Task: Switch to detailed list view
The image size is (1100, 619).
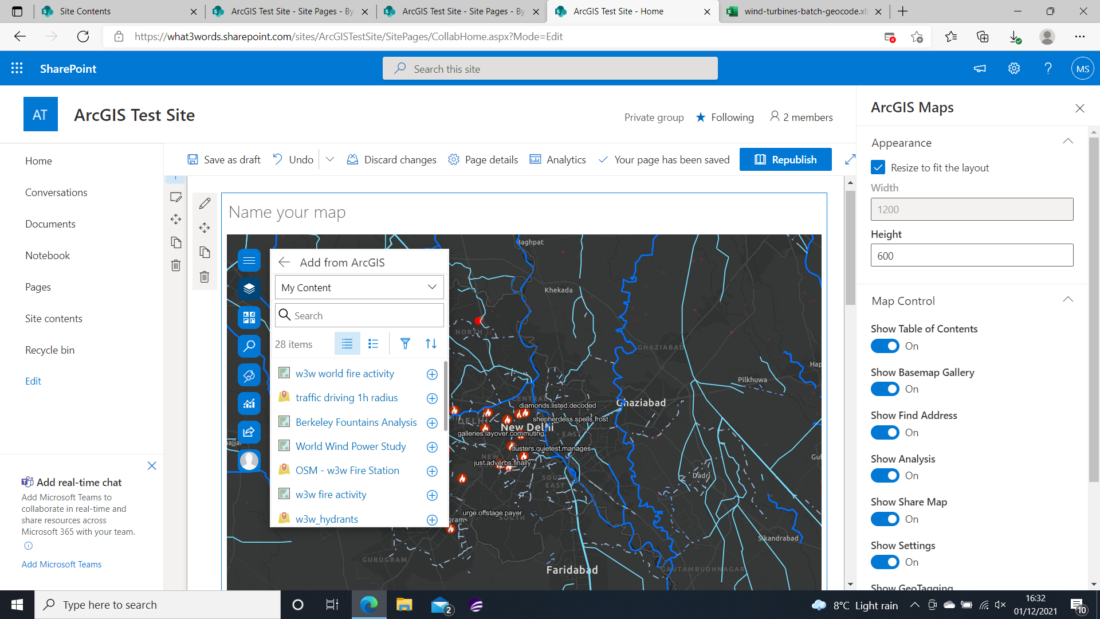Action: pos(373,344)
